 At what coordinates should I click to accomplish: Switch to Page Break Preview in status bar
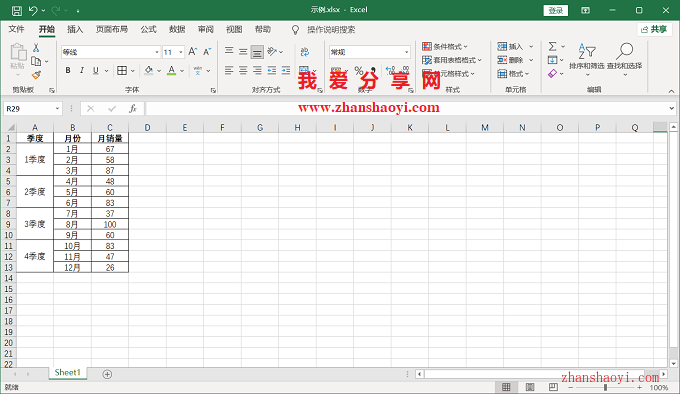[553, 387]
